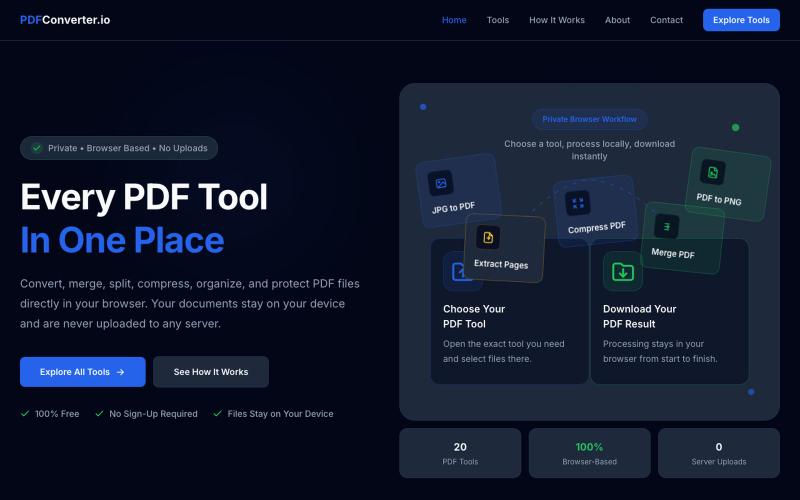The width and height of the screenshot is (800, 500).
Task: Click the In One Place headline
Action: pos(122,240)
